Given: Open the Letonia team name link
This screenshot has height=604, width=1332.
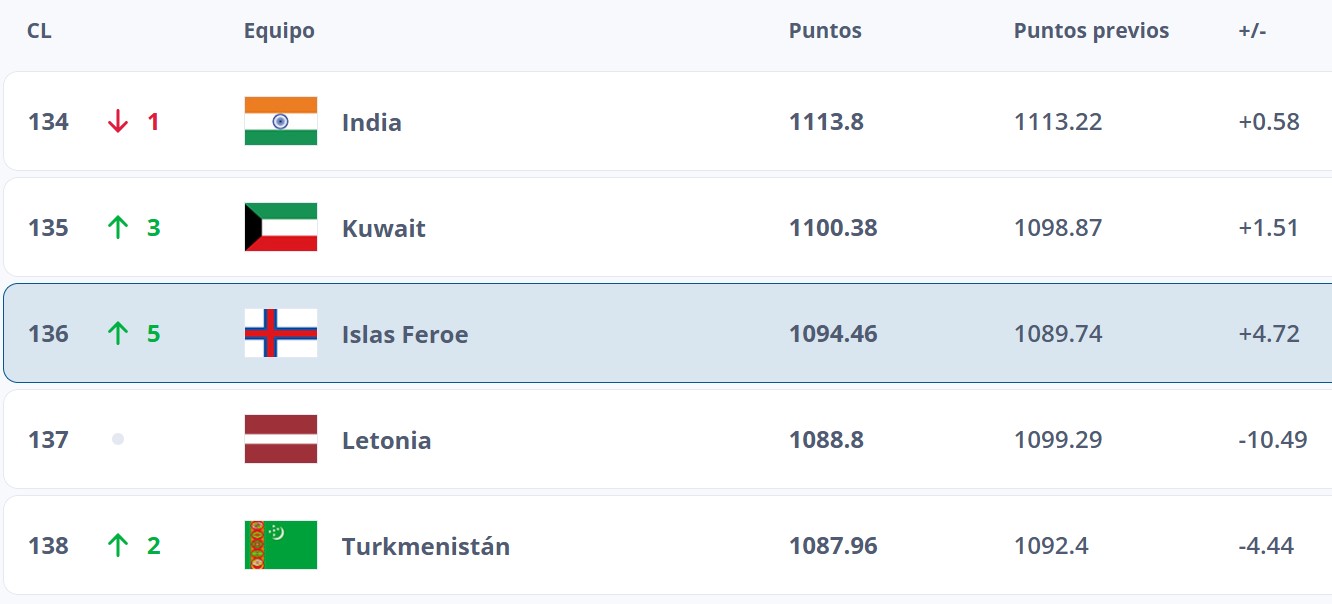Looking at the screenshot, I should (387, 441).
